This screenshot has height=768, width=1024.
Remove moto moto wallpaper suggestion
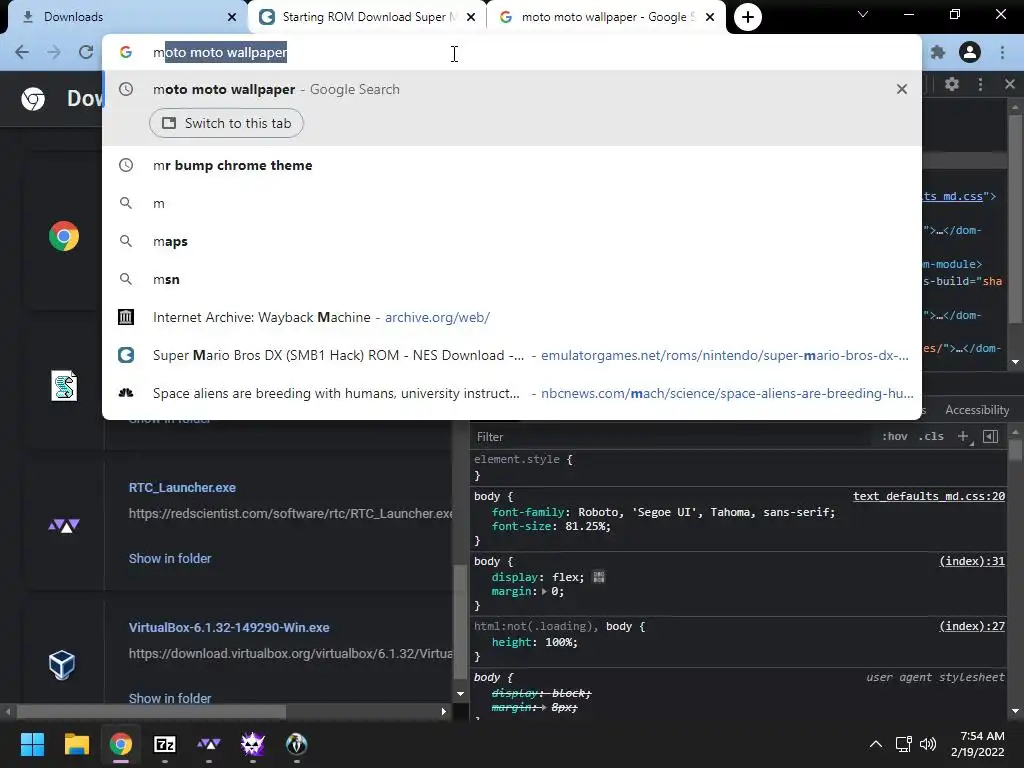[x=902, y=89]
